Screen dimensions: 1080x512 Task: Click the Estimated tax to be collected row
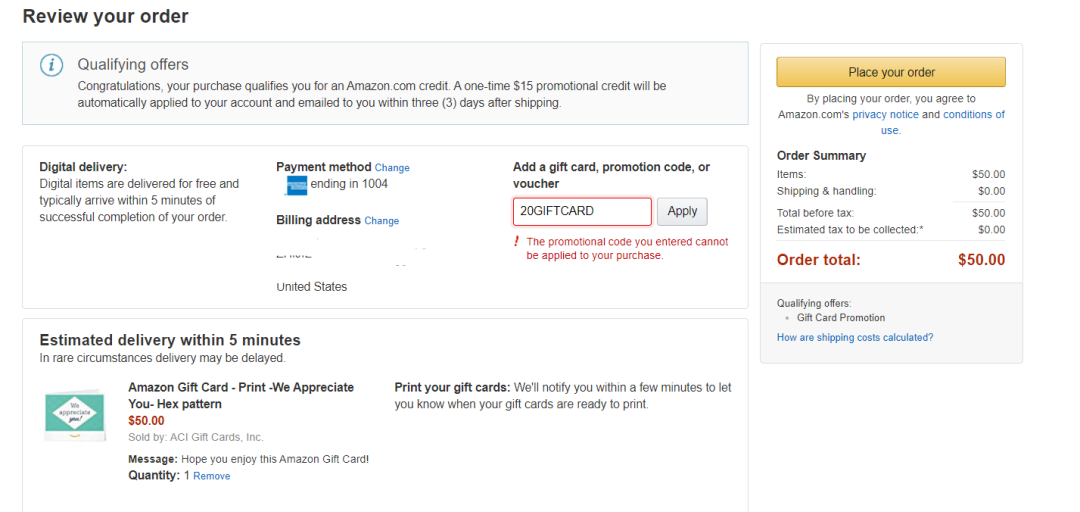891,229
